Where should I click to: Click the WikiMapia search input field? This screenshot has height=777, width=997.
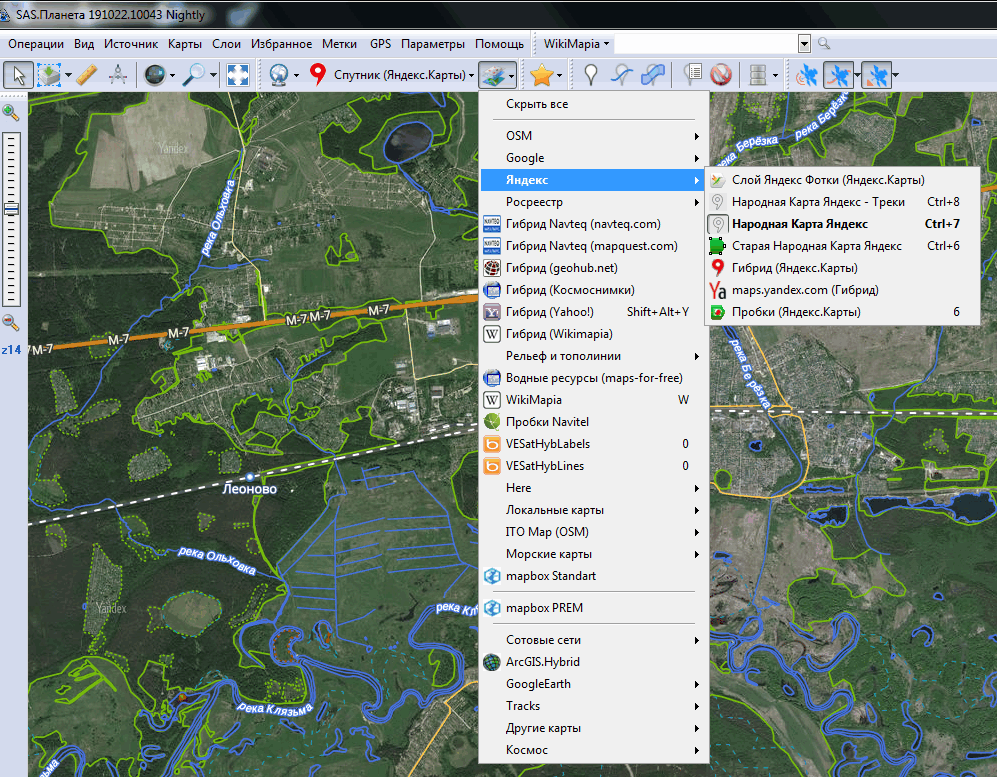pyautogui.click(x=705, y=44)
